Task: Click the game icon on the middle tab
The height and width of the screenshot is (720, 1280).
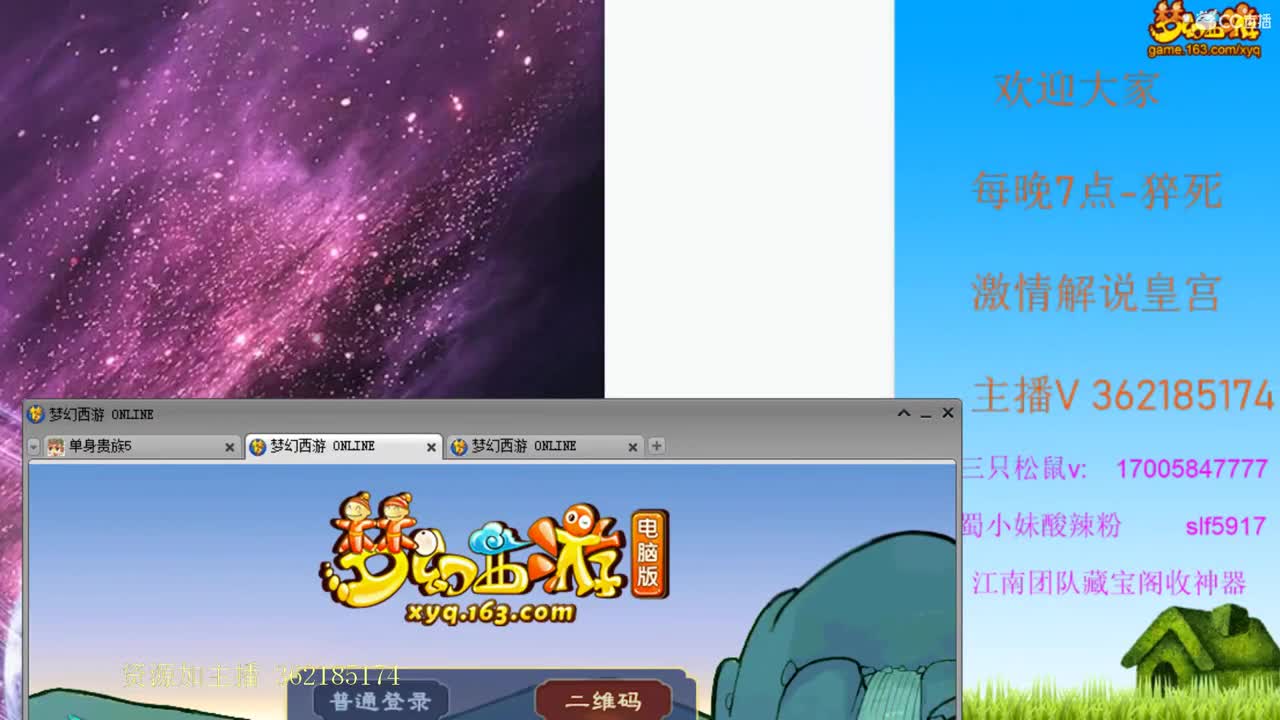Action: tap(258, 446)
